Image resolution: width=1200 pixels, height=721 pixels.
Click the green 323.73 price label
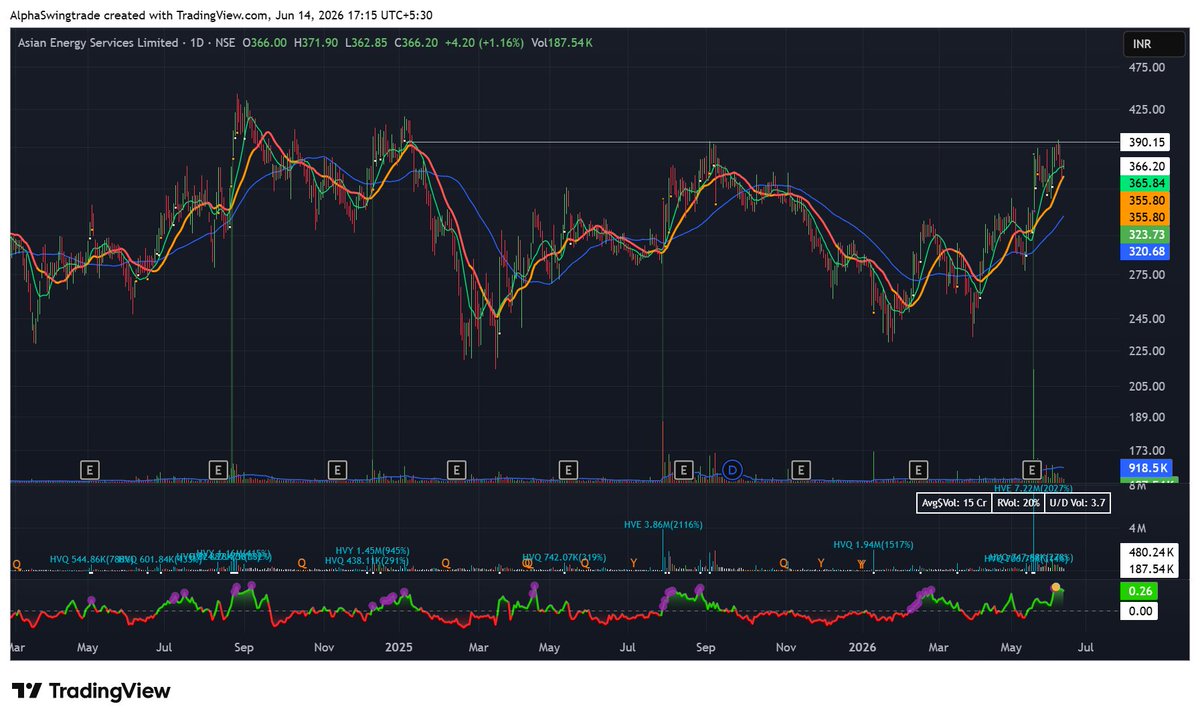tap(1146, 236)
